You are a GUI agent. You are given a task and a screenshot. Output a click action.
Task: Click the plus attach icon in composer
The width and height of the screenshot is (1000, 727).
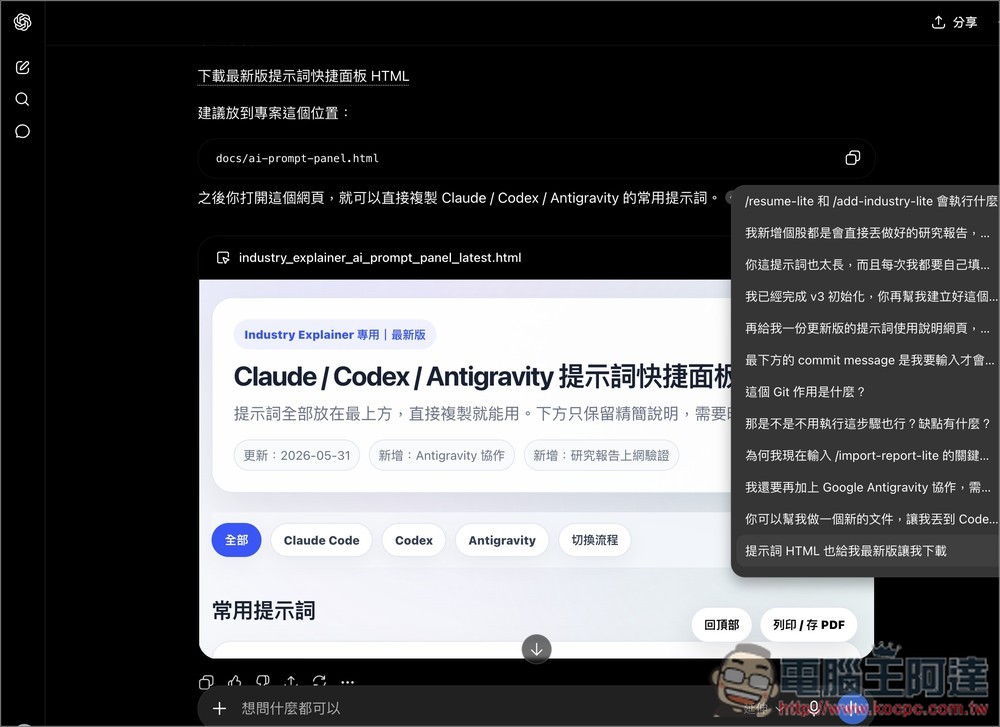tap(219, 709)
